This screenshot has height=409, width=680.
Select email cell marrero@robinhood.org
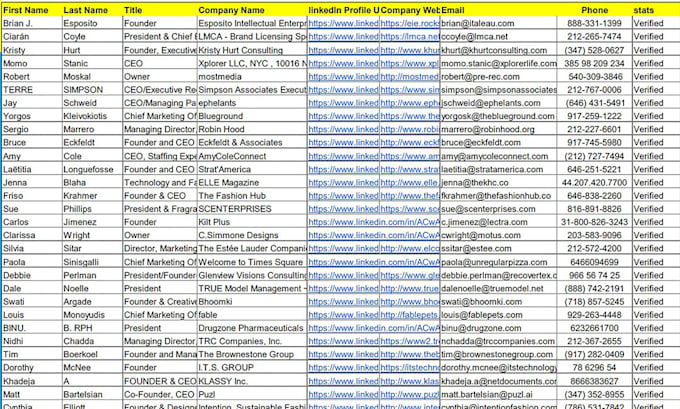coord(498,129)
